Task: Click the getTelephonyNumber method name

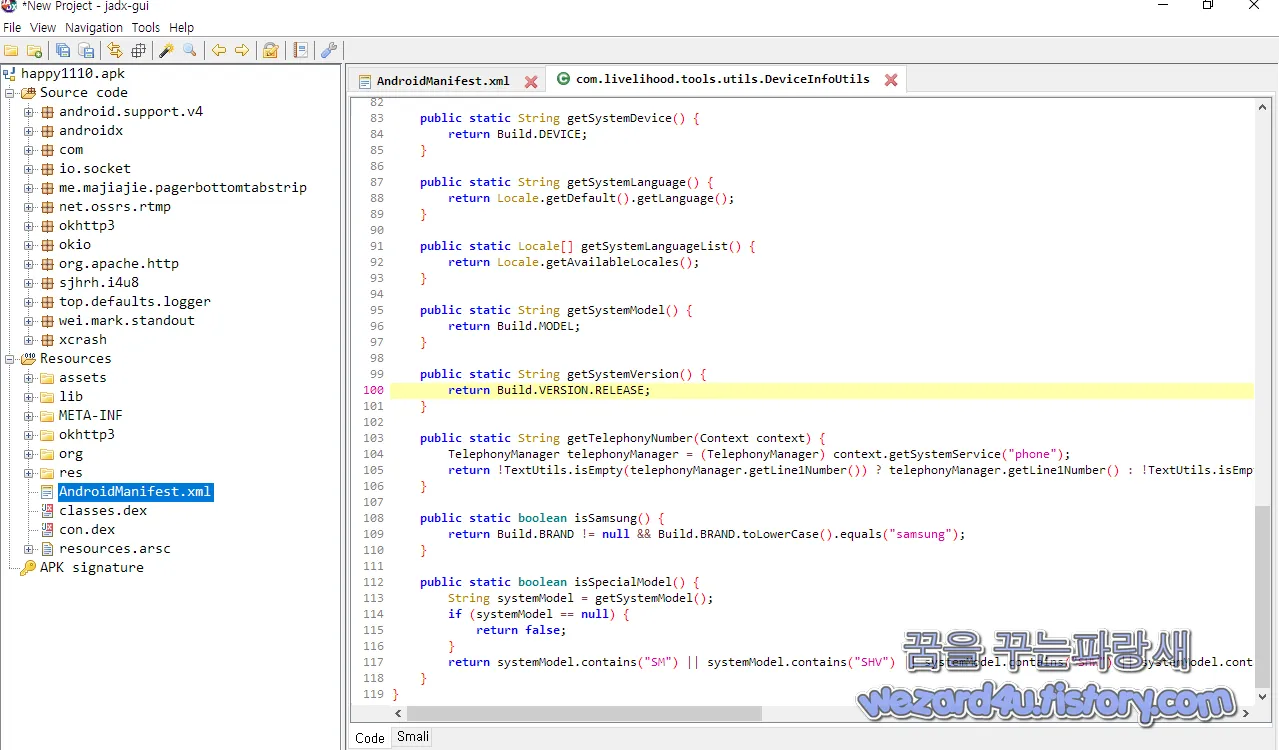Action: [629, 438]
